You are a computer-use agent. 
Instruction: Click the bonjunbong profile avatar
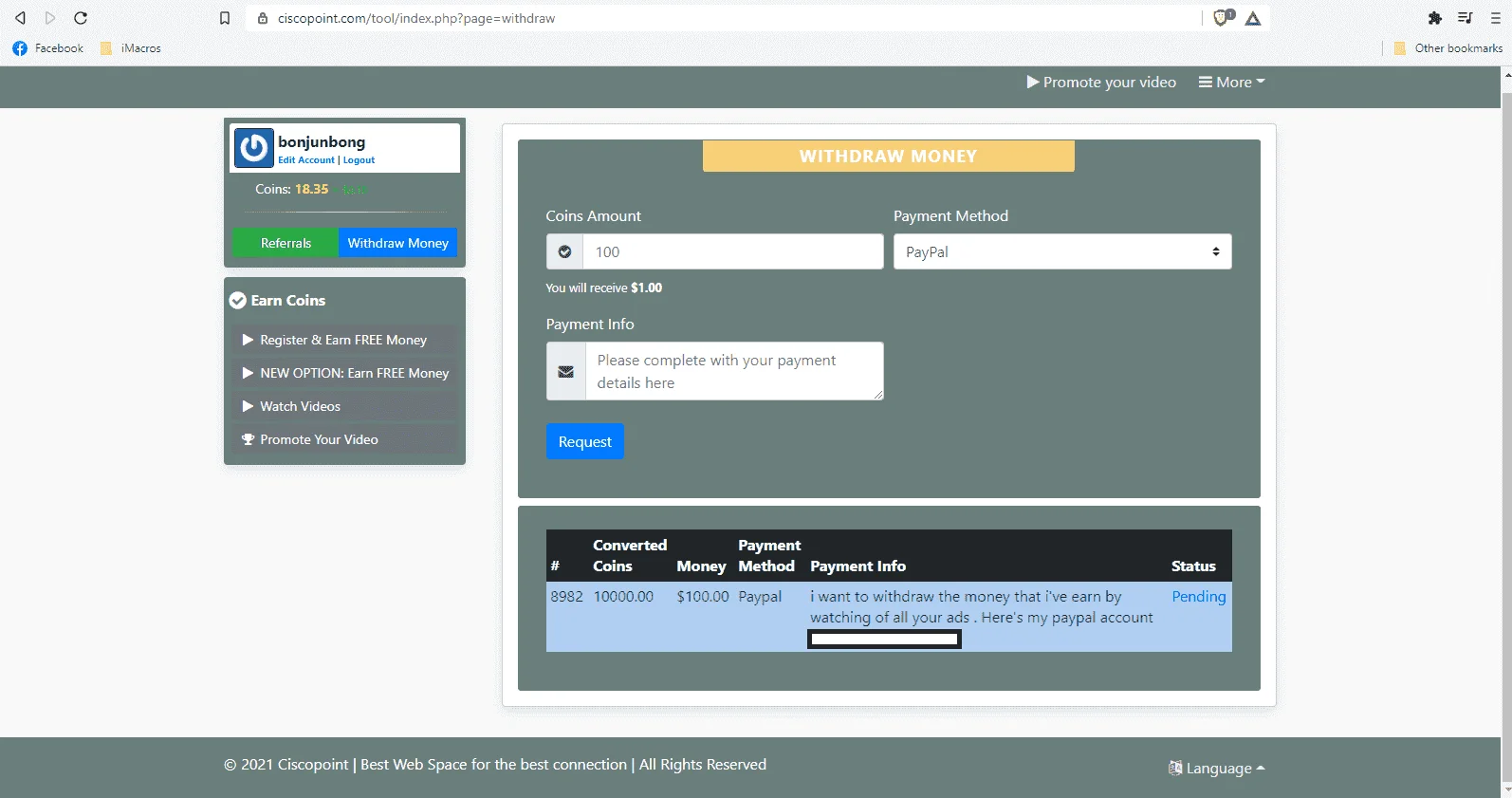tap(254, 148)
